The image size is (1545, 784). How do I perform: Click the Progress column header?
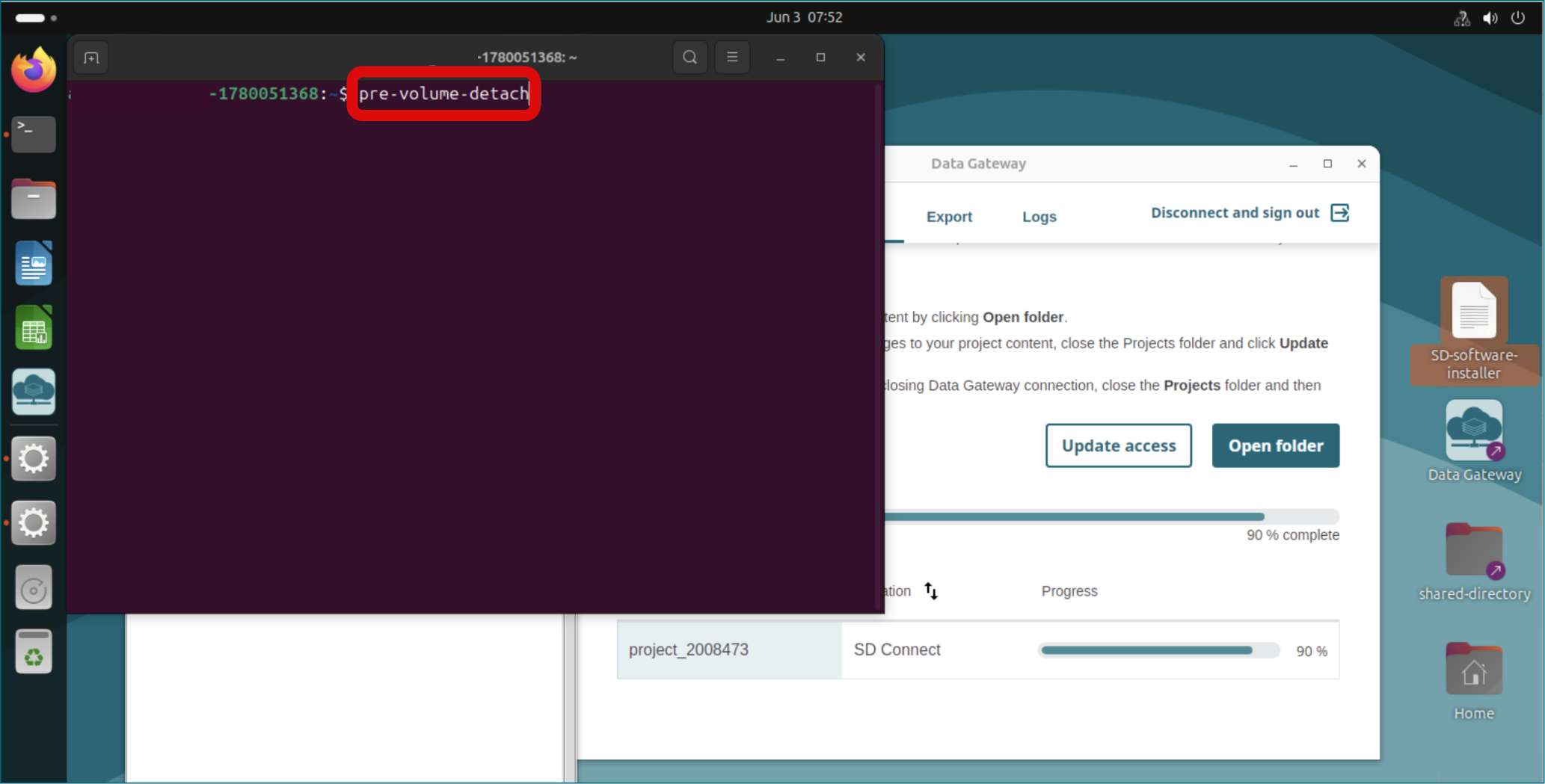(x=1069, y=591)
